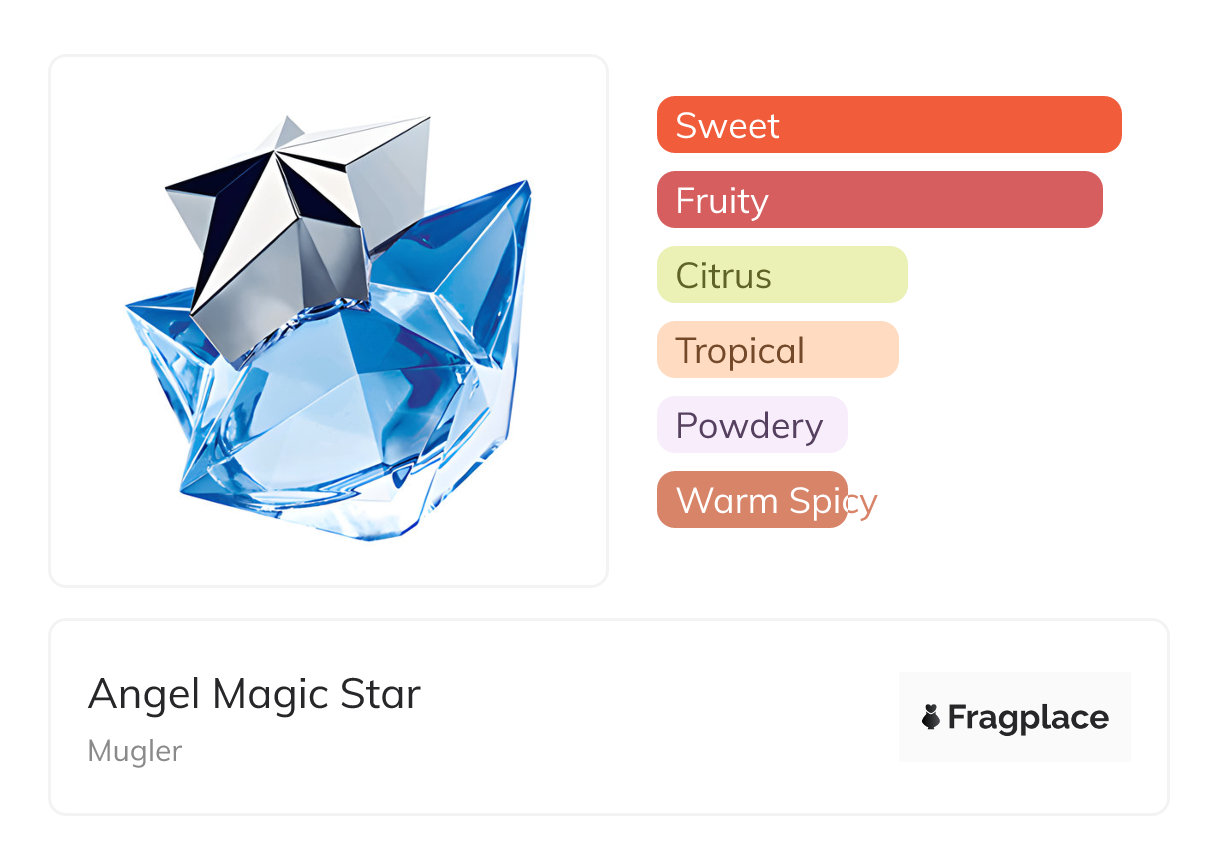Click the word Sweet
This screenshot has height=864, width=1218.
pyautogui.click(x=727, y=126)
